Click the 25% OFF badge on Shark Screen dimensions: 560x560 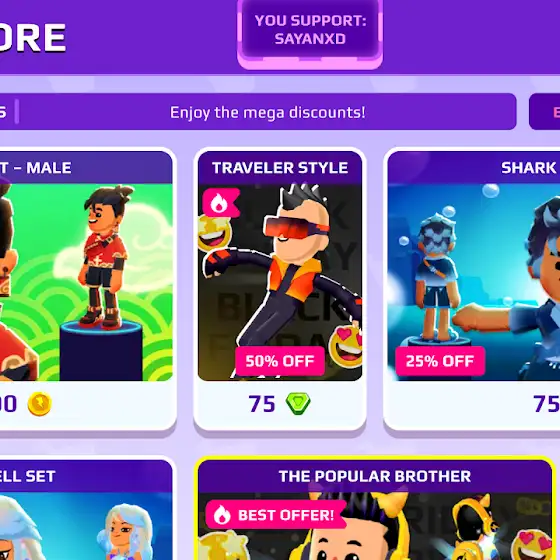point(440,361)
